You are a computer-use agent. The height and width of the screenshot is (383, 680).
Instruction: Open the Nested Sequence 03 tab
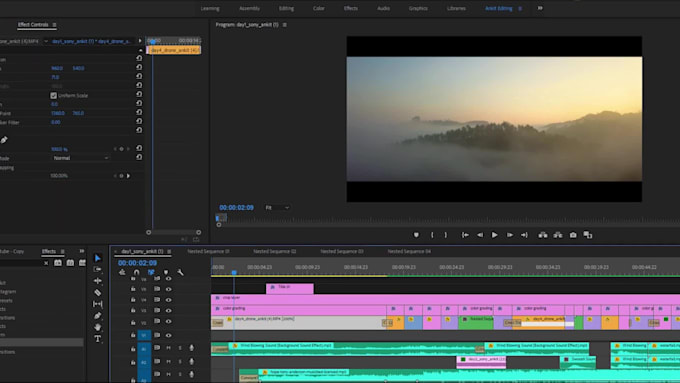click(342, 252)
